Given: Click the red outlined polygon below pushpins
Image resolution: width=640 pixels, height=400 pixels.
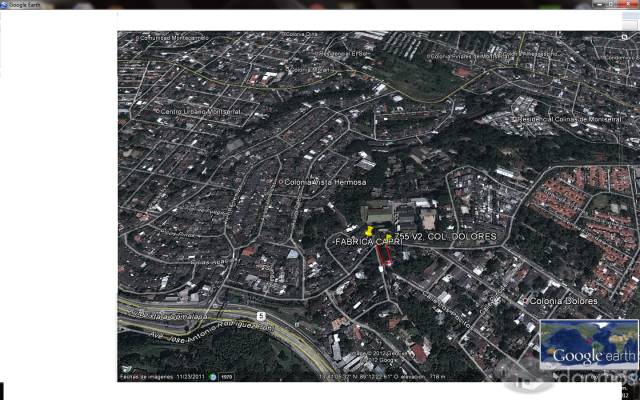Looking at the screenshot, I should coord(384,256).
